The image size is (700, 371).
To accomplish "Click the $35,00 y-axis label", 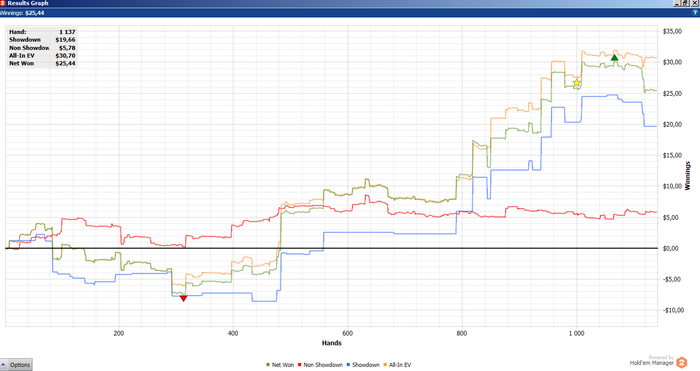I will [672, 31].
